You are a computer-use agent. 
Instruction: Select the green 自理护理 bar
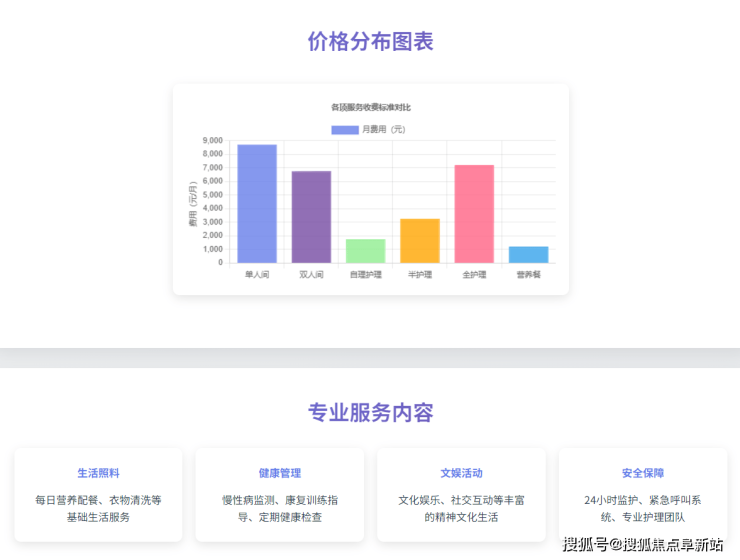[365, 251]
